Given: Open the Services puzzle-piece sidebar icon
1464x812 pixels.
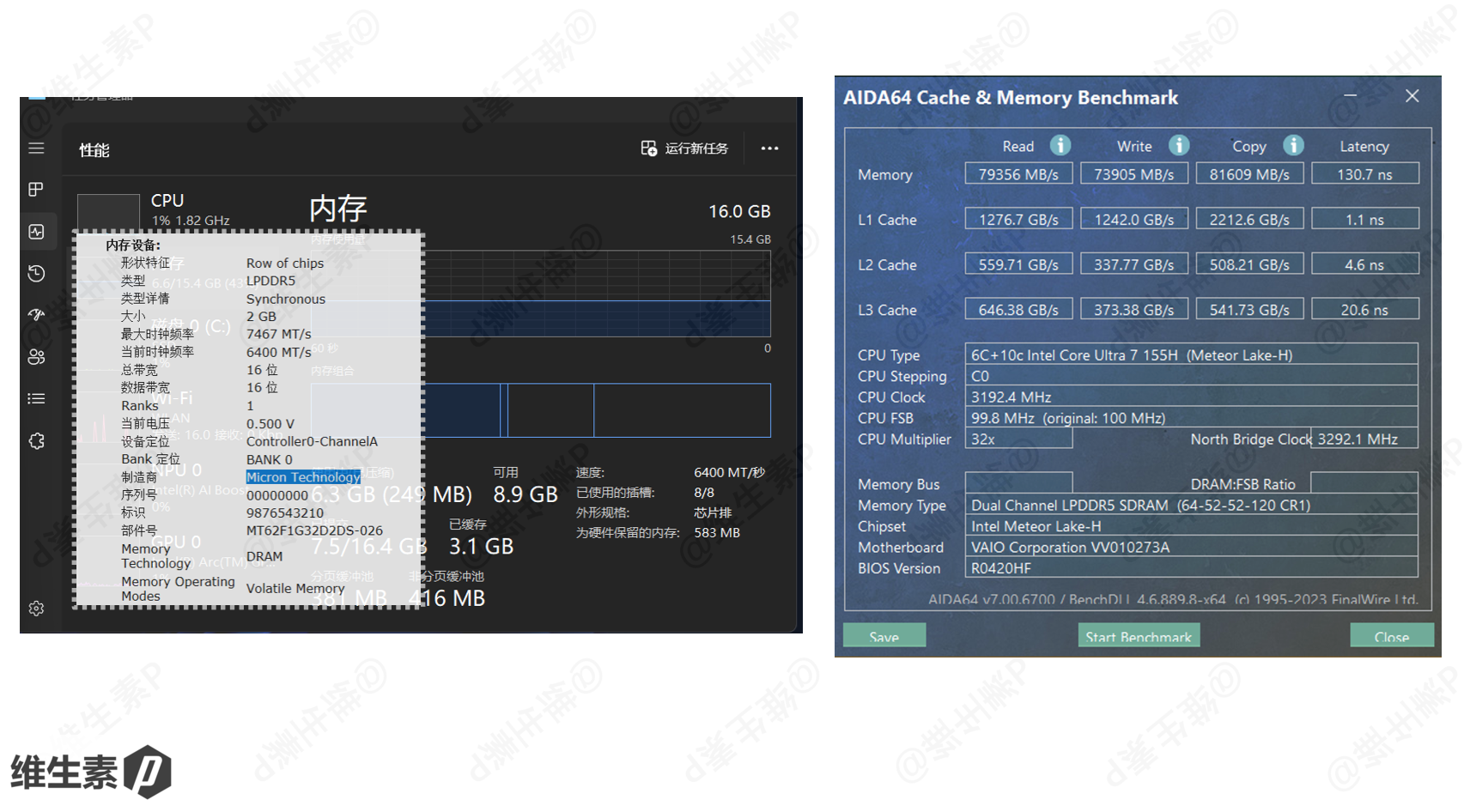Looking at the screenshot, I should [36, 441].
